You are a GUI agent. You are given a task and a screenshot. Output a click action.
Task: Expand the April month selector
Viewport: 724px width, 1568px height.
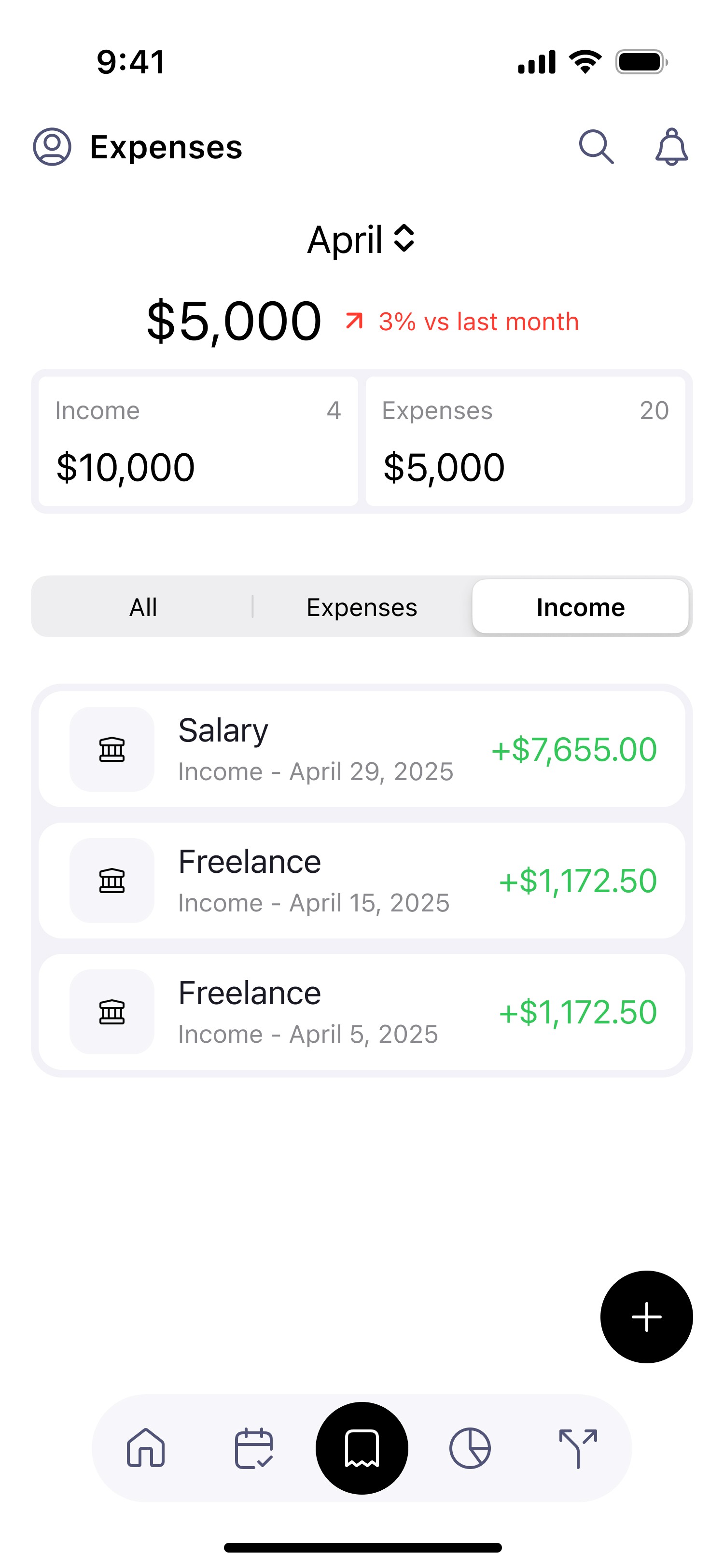(362, 239)
